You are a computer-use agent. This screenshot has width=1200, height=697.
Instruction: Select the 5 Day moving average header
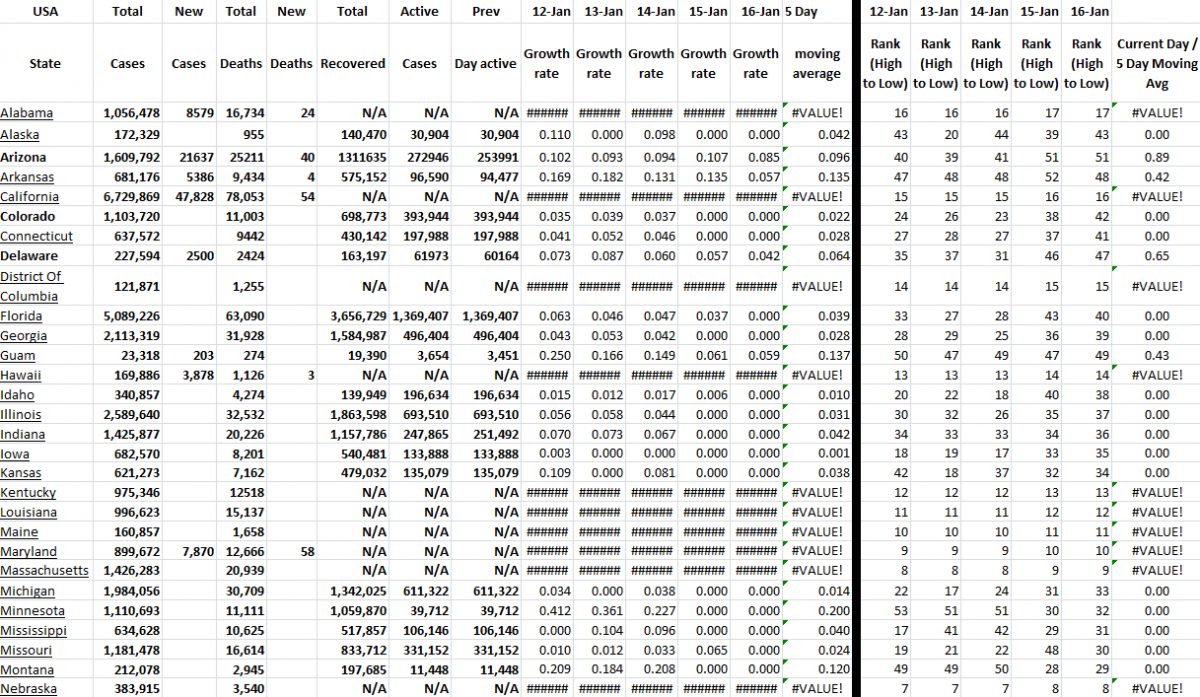tap(816, 63)
